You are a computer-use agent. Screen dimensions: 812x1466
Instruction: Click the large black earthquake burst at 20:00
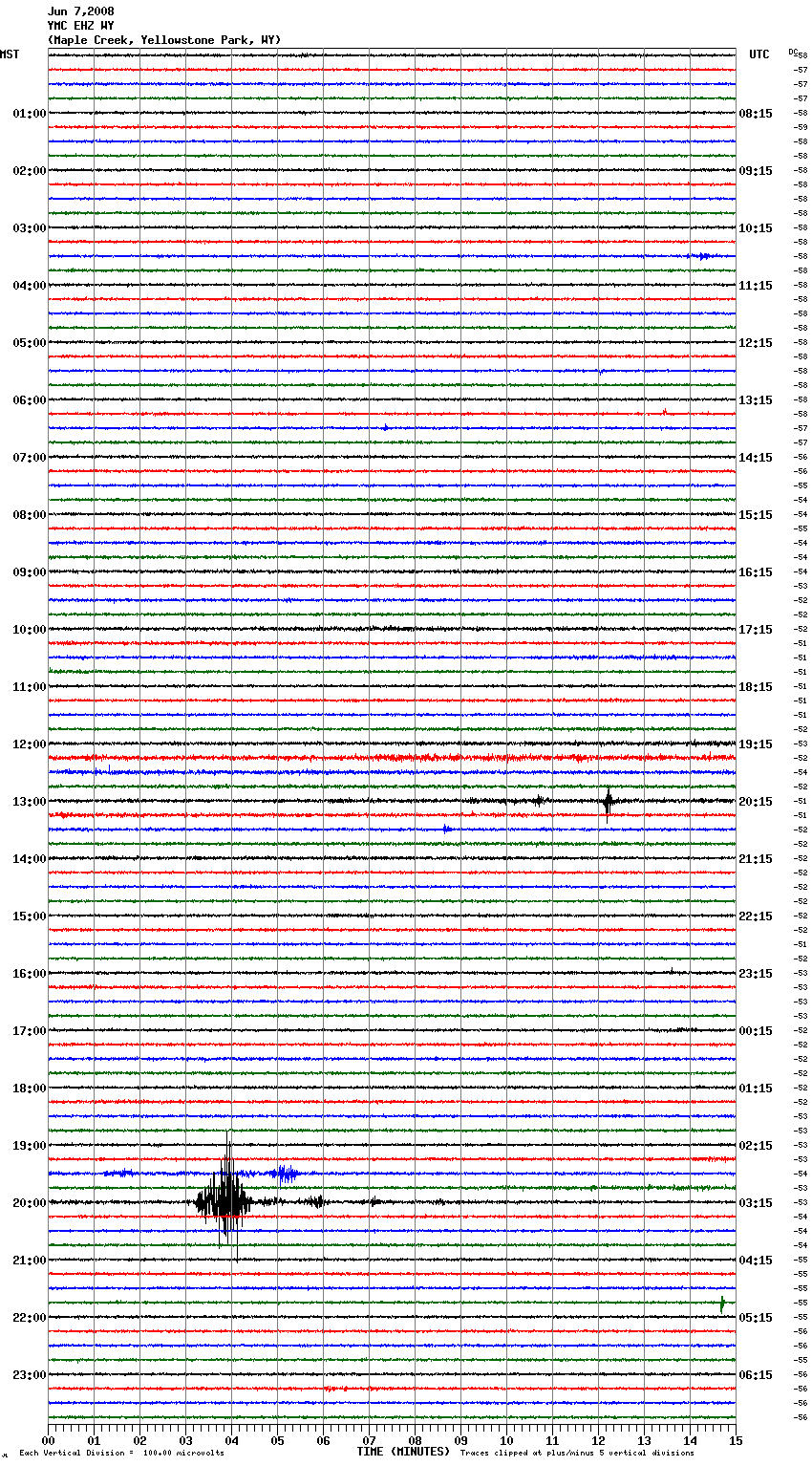pyautogui.click(x=224, y=1199)
